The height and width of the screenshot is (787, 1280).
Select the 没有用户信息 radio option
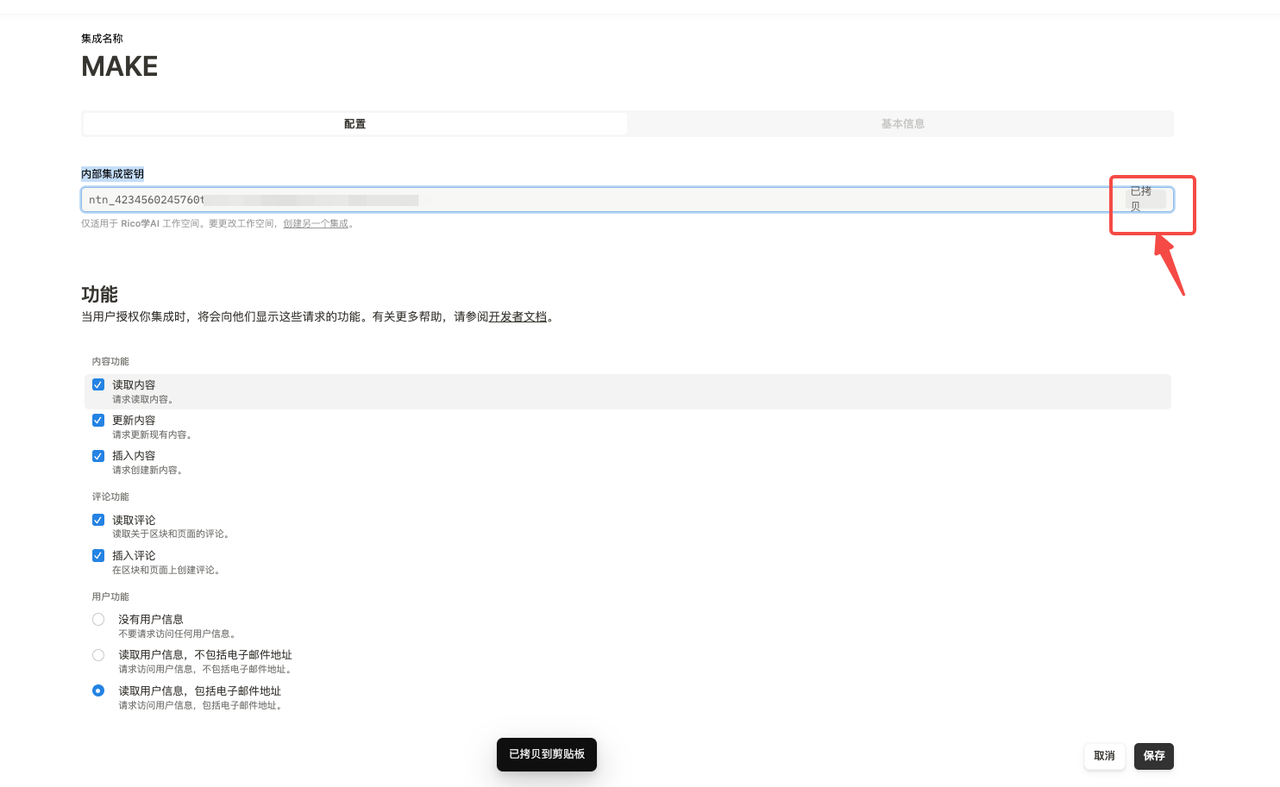(x=98, y=620)
